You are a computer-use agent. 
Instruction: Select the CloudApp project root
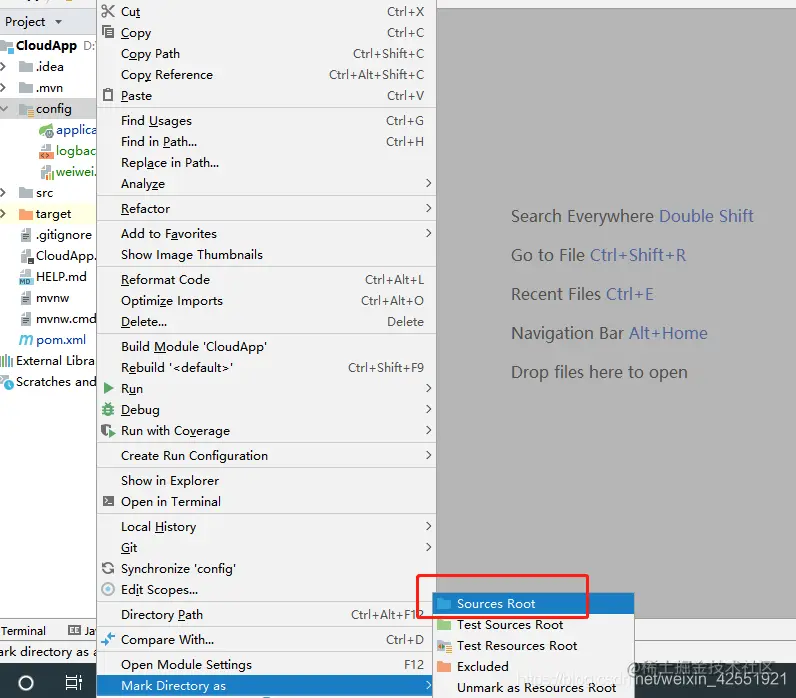(x=46, y=46)
